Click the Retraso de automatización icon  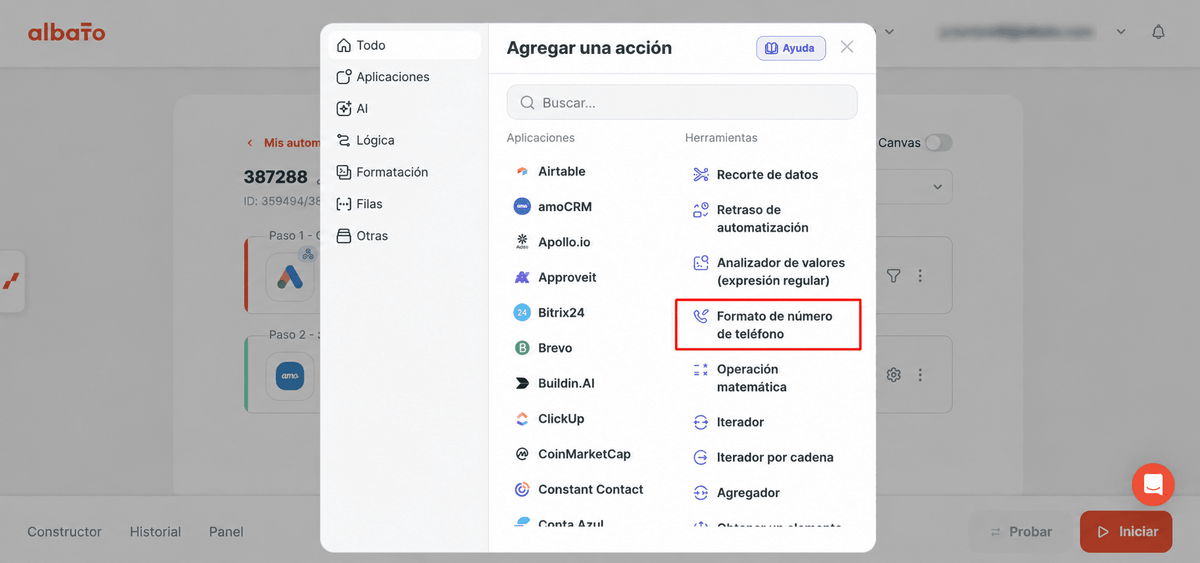click(x=700, y=211)
